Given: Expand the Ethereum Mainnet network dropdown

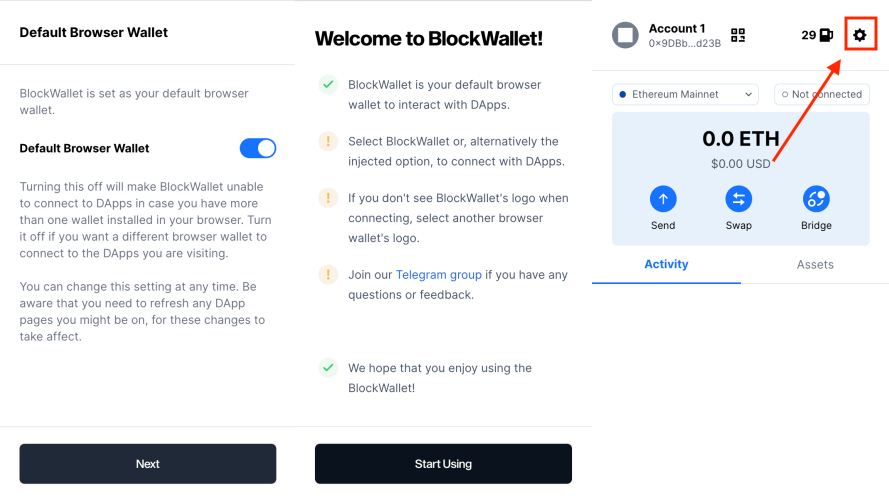Looking at the screenshot, I should pyautogui.click(x=684, y=94).
